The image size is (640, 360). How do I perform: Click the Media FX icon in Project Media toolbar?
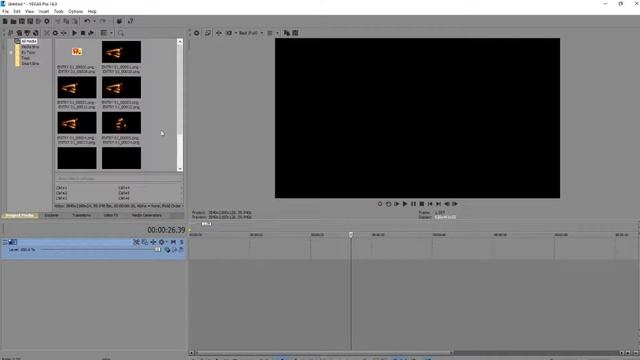pyautogui.click(x=63, y=33)
